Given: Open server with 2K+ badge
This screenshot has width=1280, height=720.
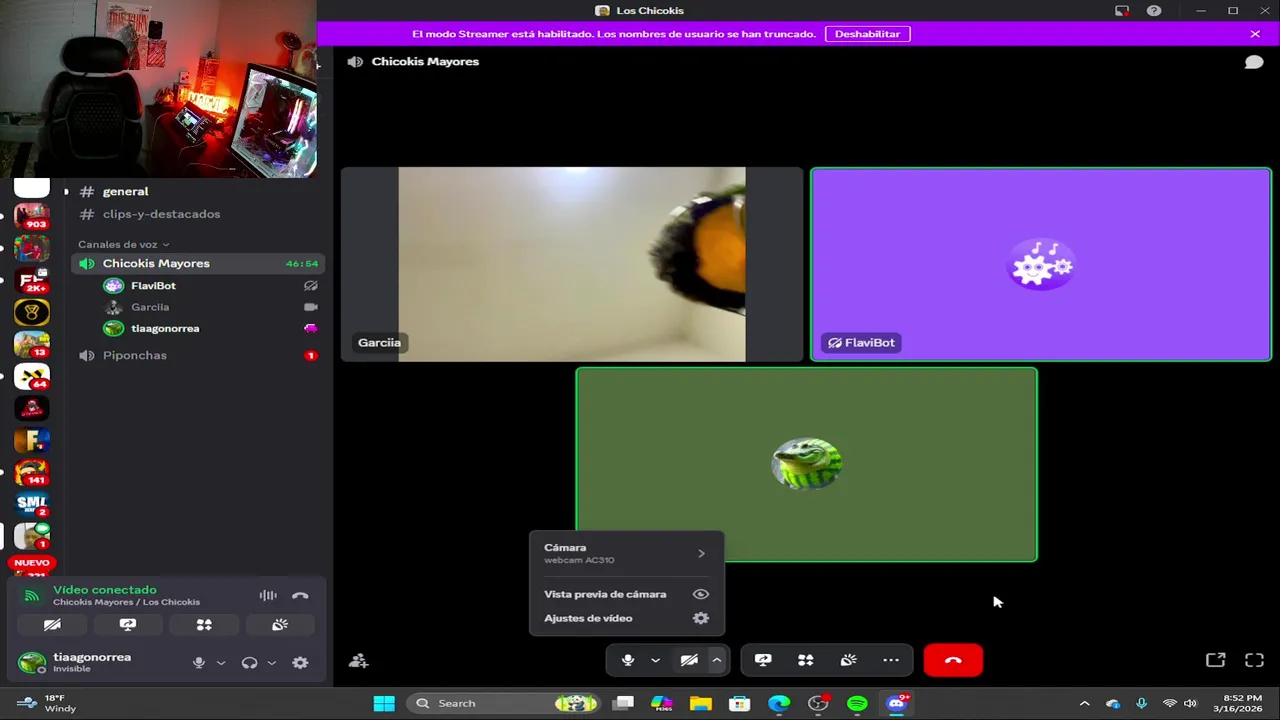Looking at the screenshot, I should coord(32,280).
